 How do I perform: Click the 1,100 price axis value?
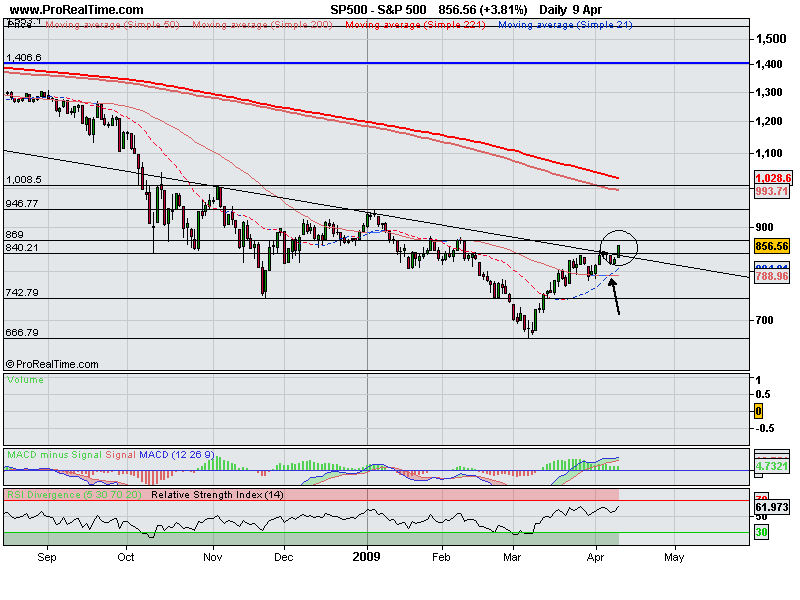pyautogui.click(x=769, y=153)
